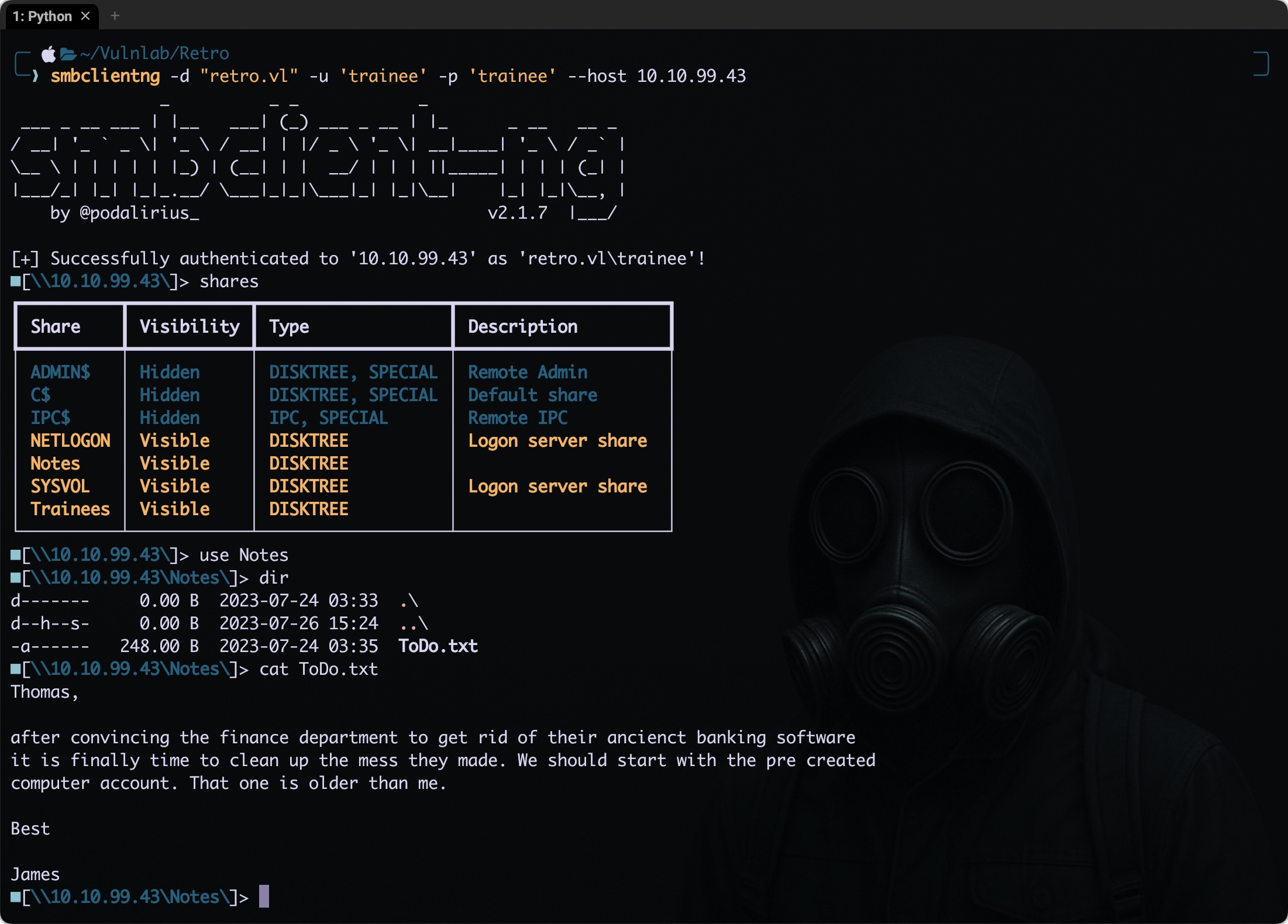Viewport: 1288px width, 924px height.
Task: Click the NETLOGON share name
Action: pos(70,440)
